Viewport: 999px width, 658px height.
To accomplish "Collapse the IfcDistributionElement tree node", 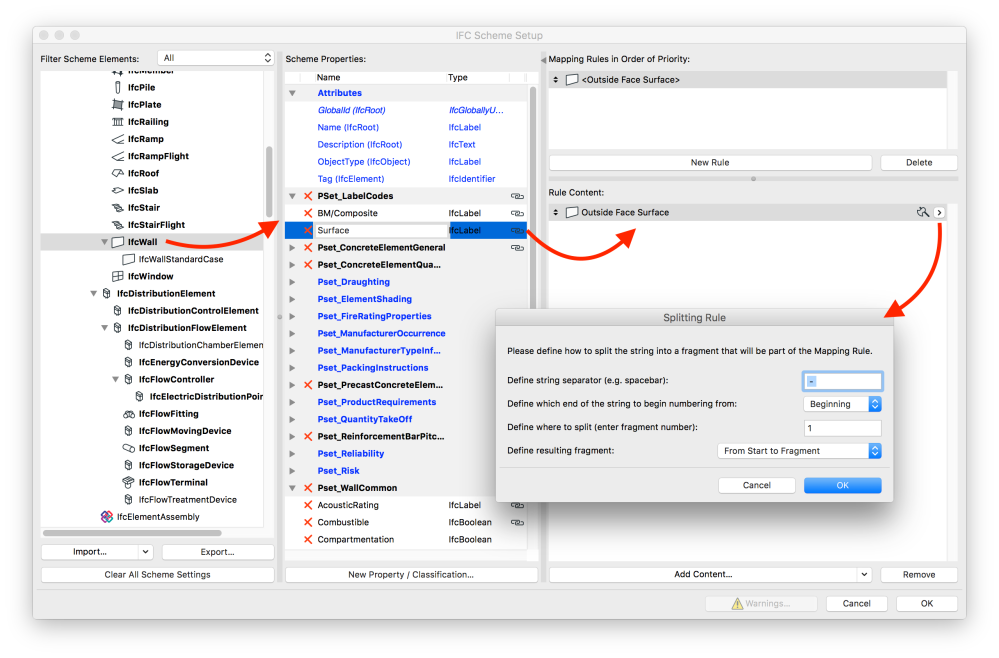I will (x=94, y=294).
